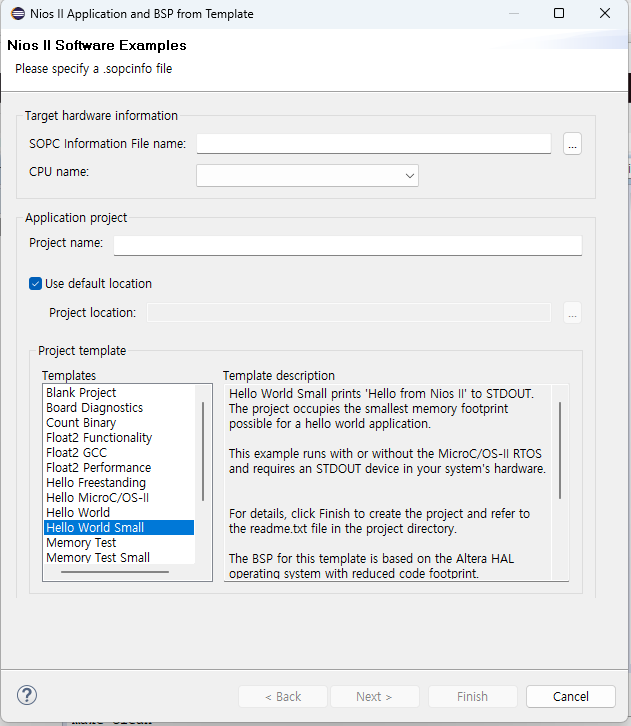Select Memory Test Small template
631x726 pixels.
(x=119, y=557)
